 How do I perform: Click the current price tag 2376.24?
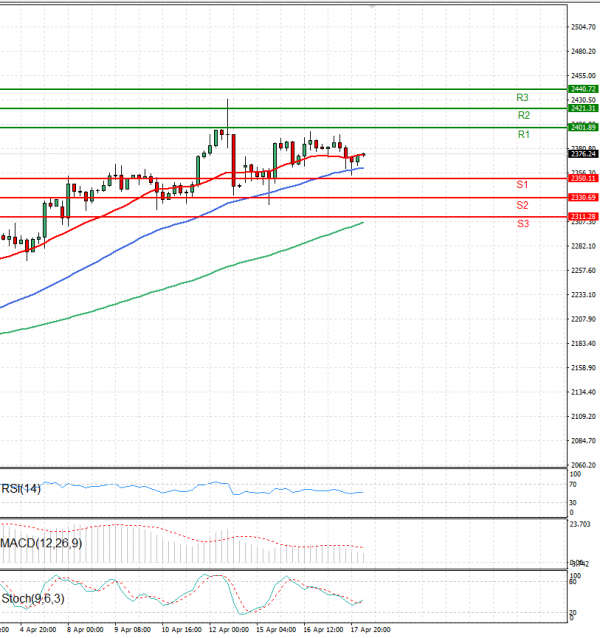[583, 154]
